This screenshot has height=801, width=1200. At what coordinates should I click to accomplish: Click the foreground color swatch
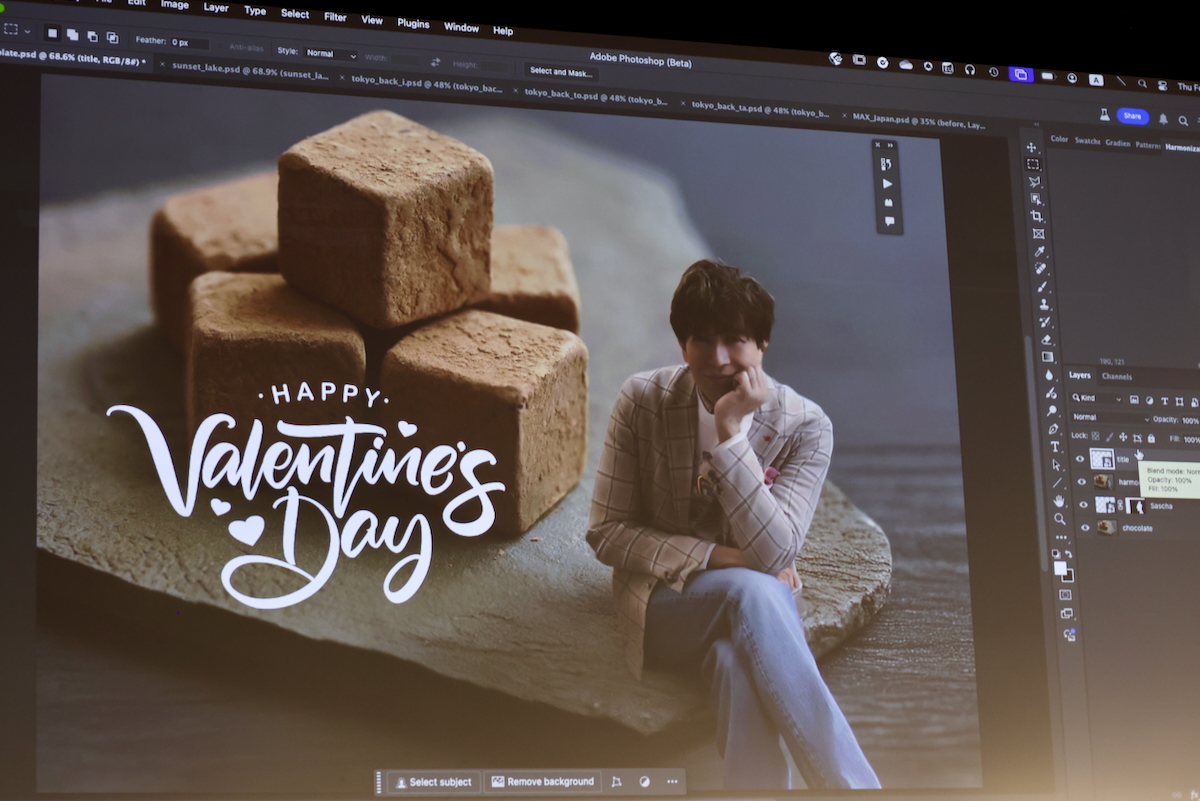click(x=1060, y=568)
